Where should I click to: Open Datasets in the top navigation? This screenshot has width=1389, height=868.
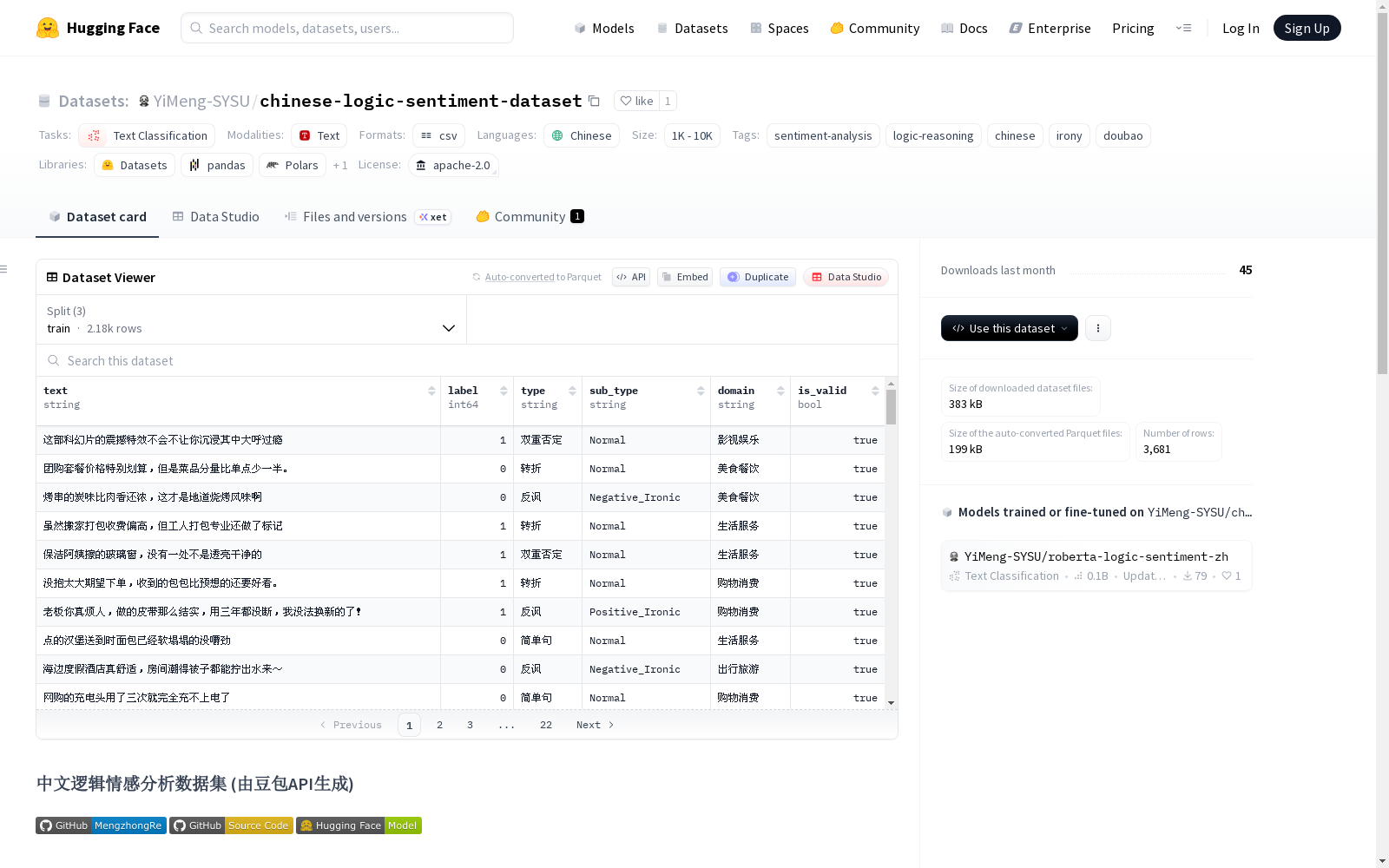point(692,28)
